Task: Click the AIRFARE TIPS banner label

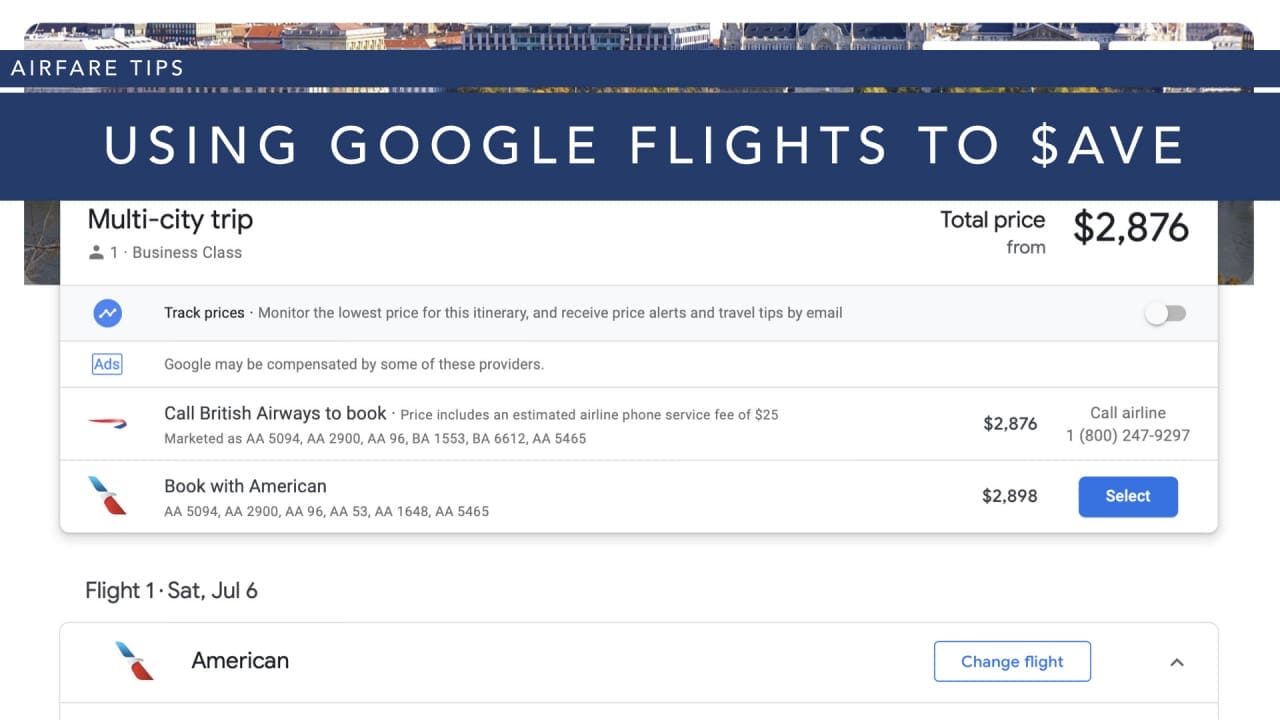Action: 98,69
